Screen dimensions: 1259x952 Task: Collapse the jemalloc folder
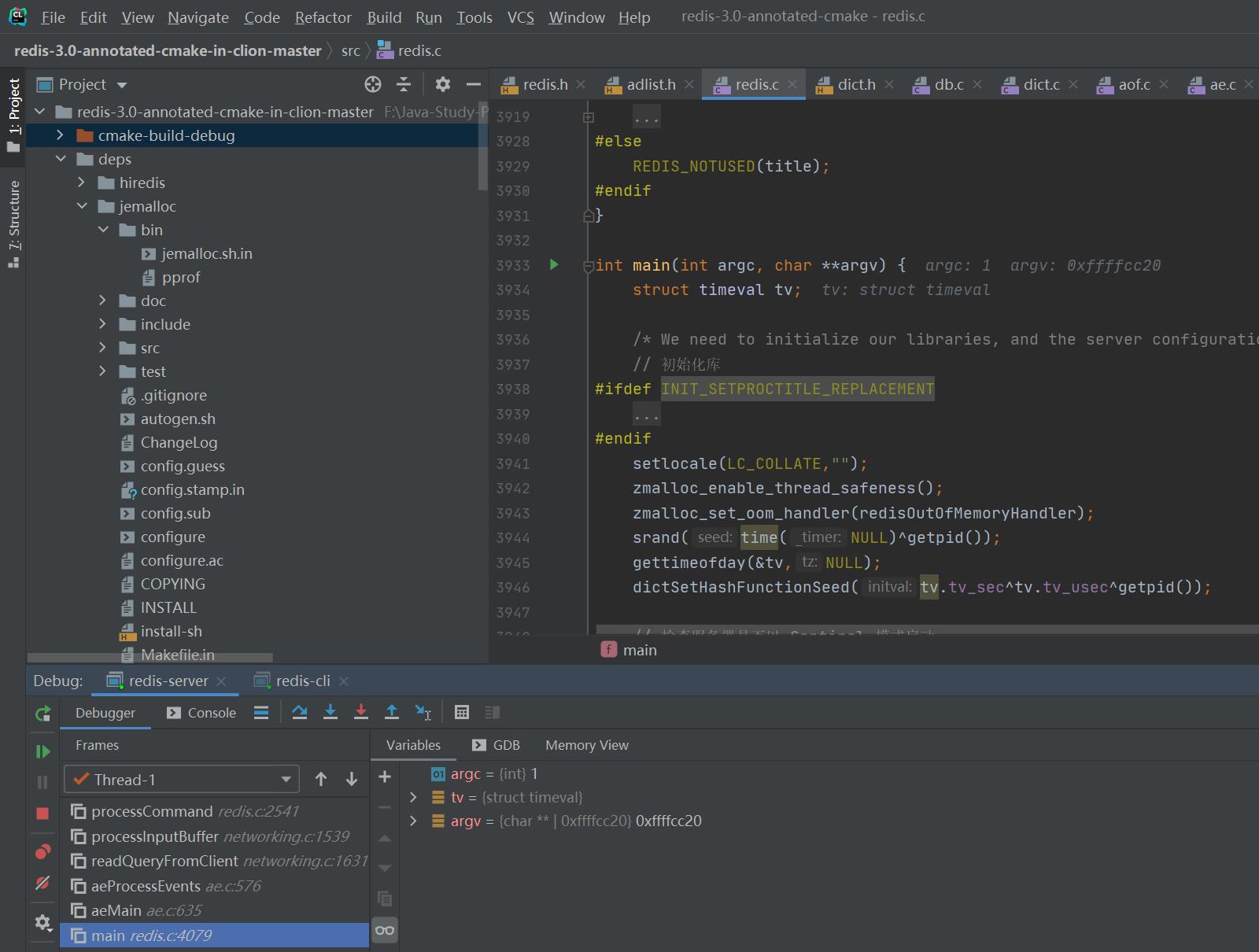point(82,206)
